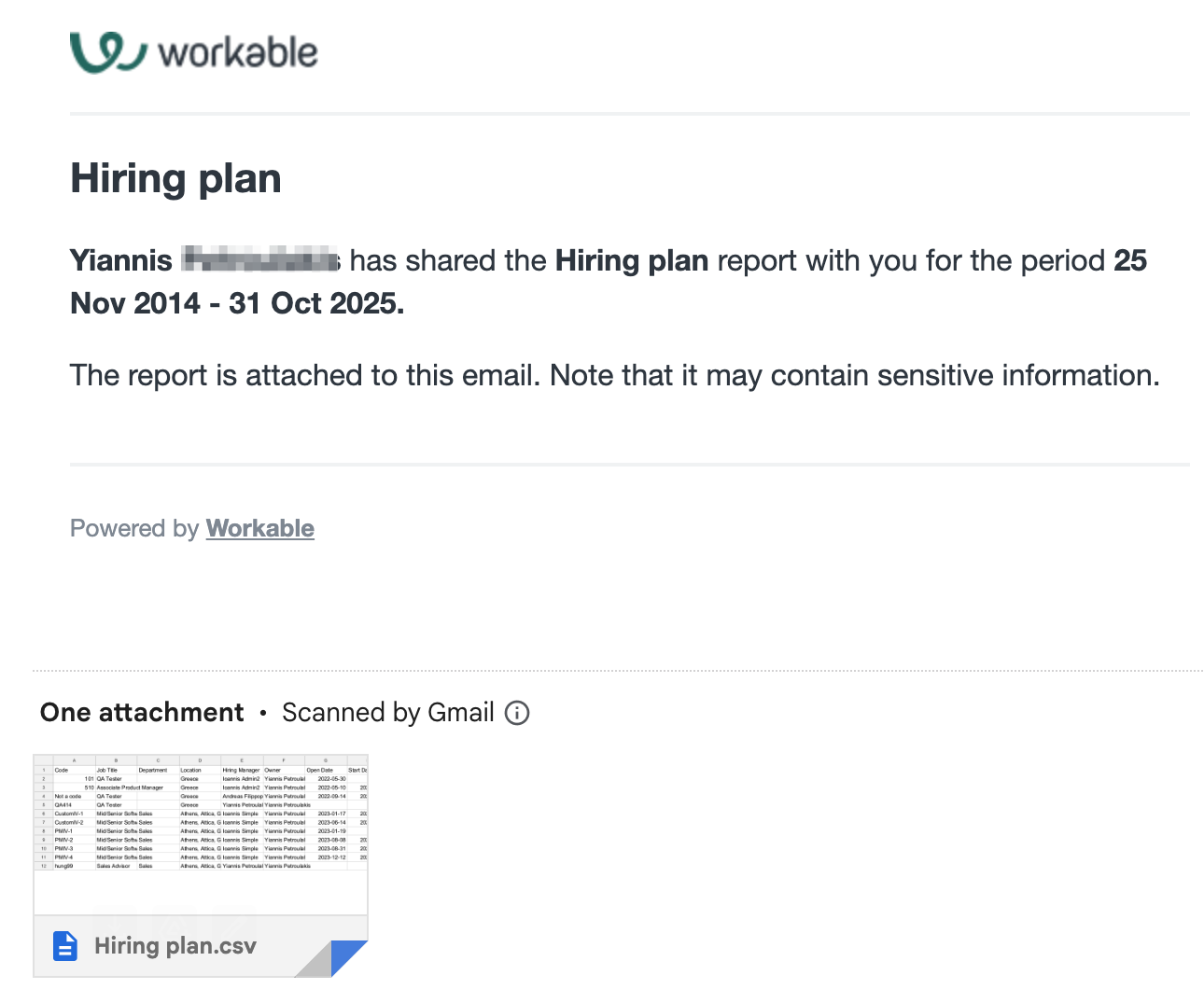The image size is (1204, 989).
Task: Click the dotted separator above the attachment section
Action: click(618, 670)
